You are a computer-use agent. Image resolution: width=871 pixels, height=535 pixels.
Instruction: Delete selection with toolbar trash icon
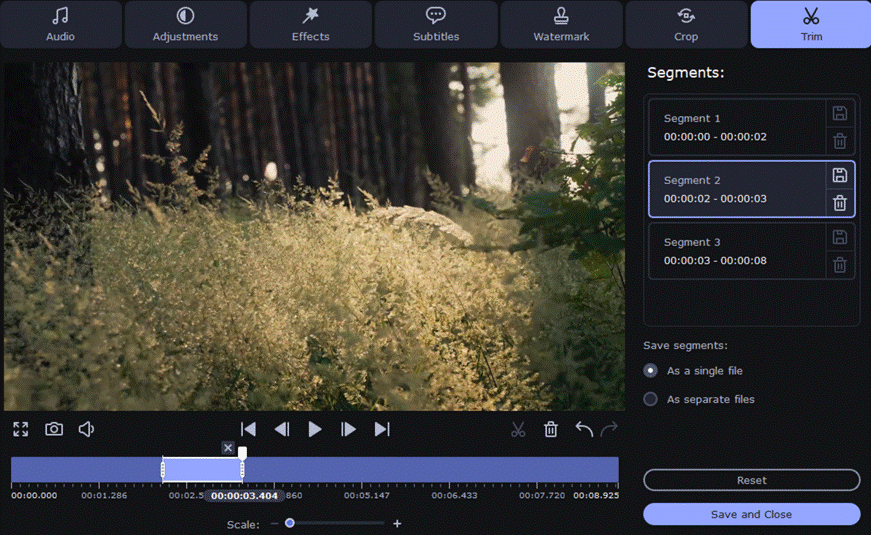(x=551, y=429)
